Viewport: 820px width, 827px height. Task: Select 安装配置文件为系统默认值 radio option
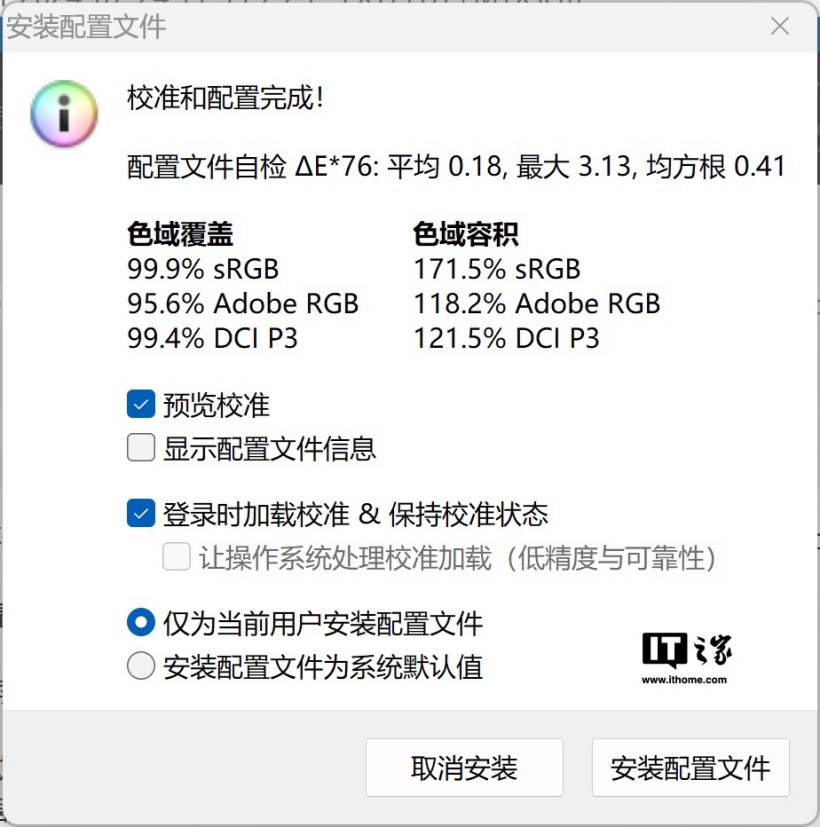[x=141, y=664]
